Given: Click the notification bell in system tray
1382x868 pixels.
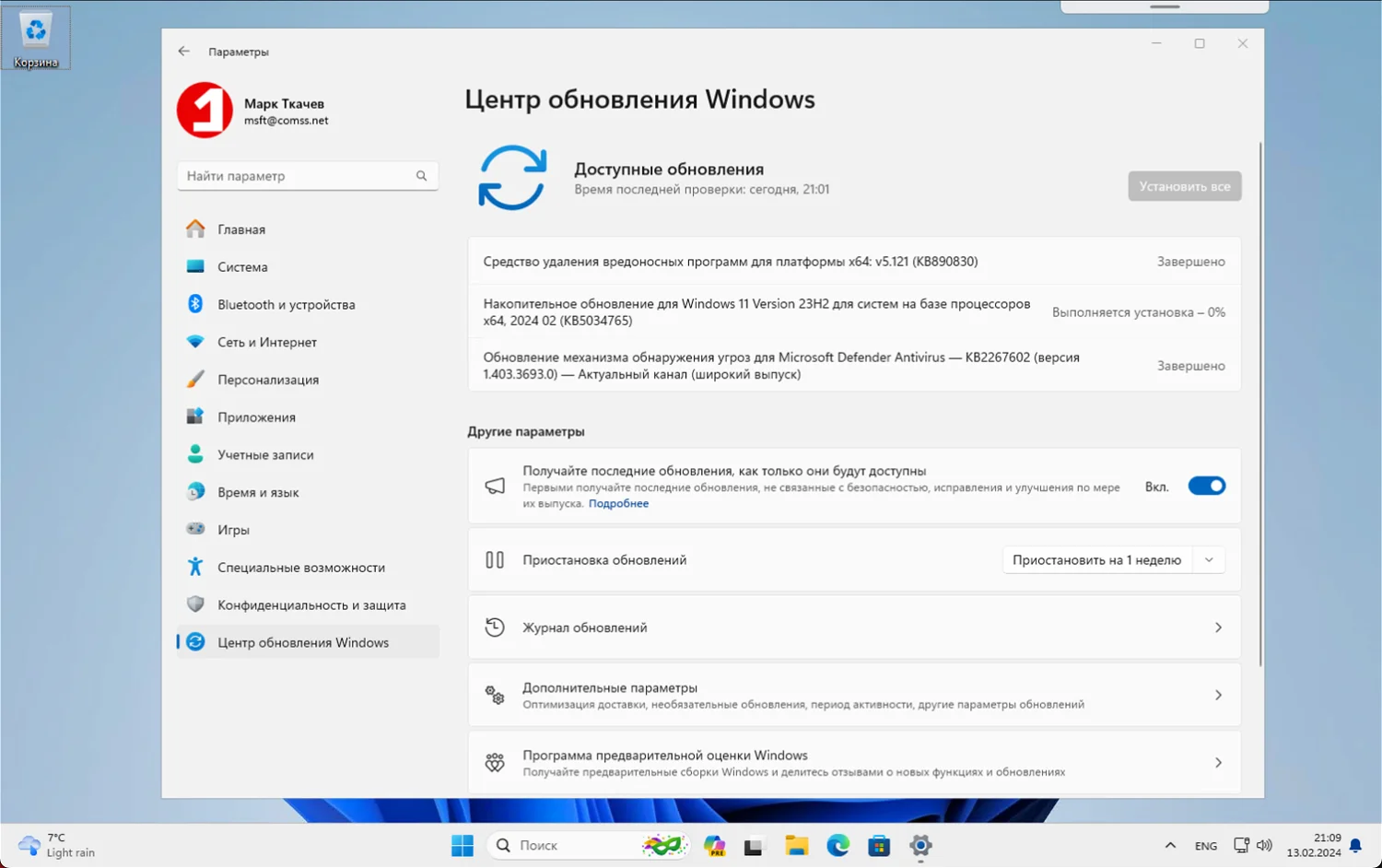Looking at the screenshot, I should click(1355, 845).
